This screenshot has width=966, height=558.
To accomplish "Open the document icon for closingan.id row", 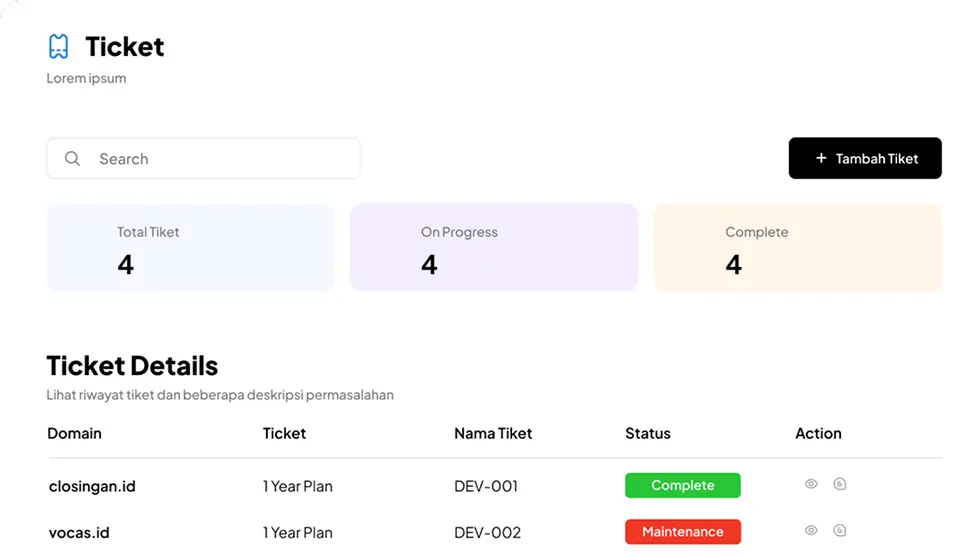I will pyautogui.click(x=840, y=484).
